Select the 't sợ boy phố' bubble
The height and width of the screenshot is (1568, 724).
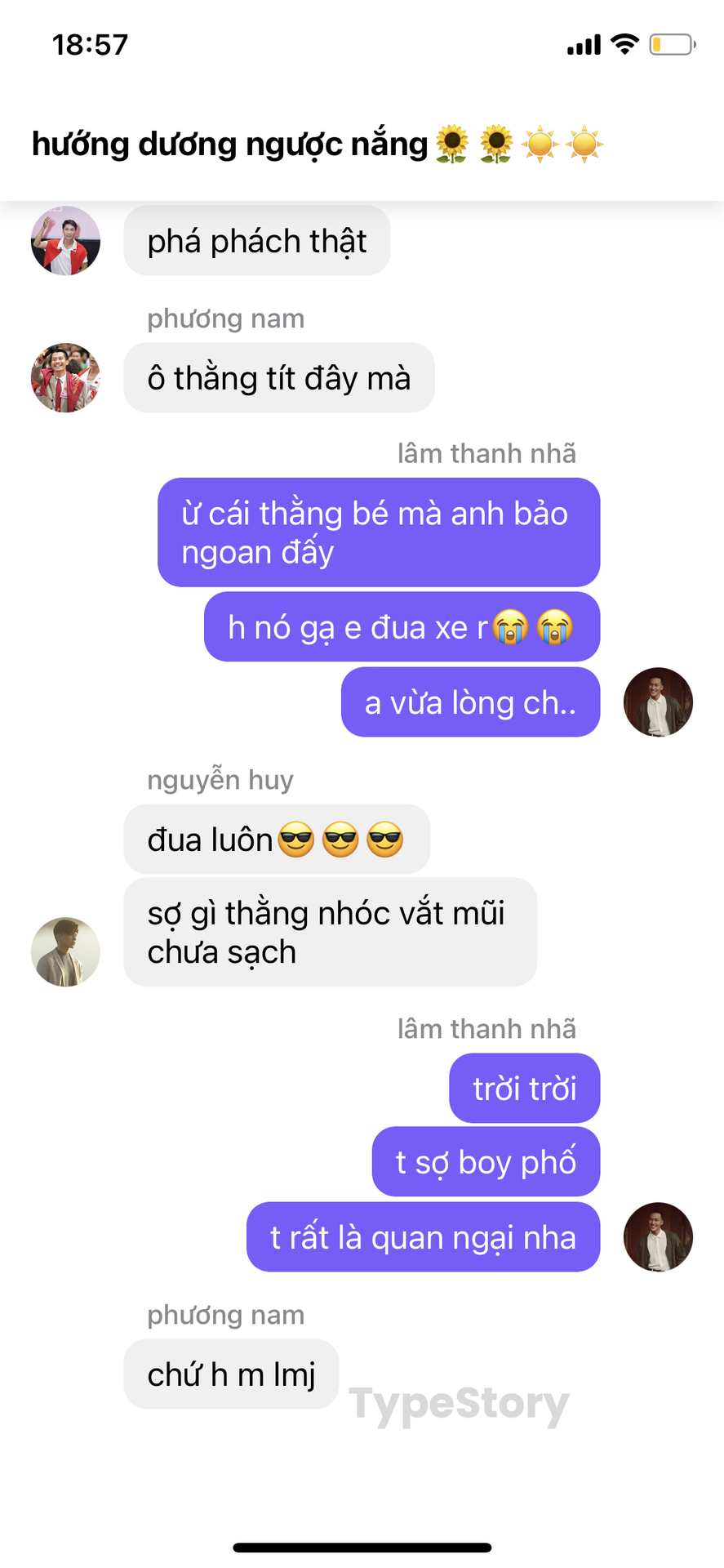point(486,1161)
